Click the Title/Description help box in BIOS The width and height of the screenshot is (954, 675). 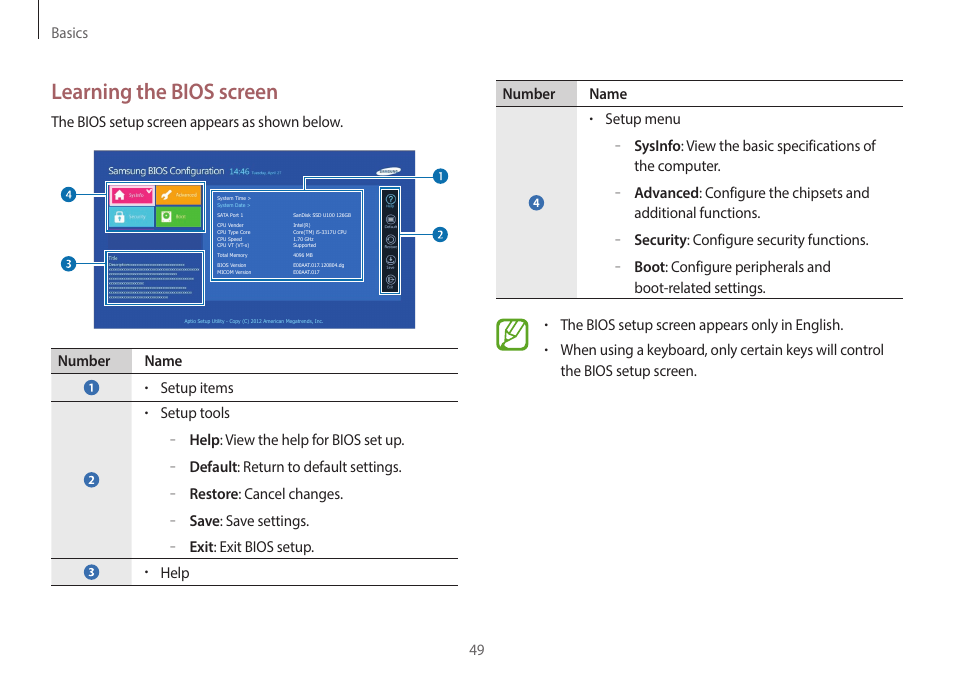(155, 278)
